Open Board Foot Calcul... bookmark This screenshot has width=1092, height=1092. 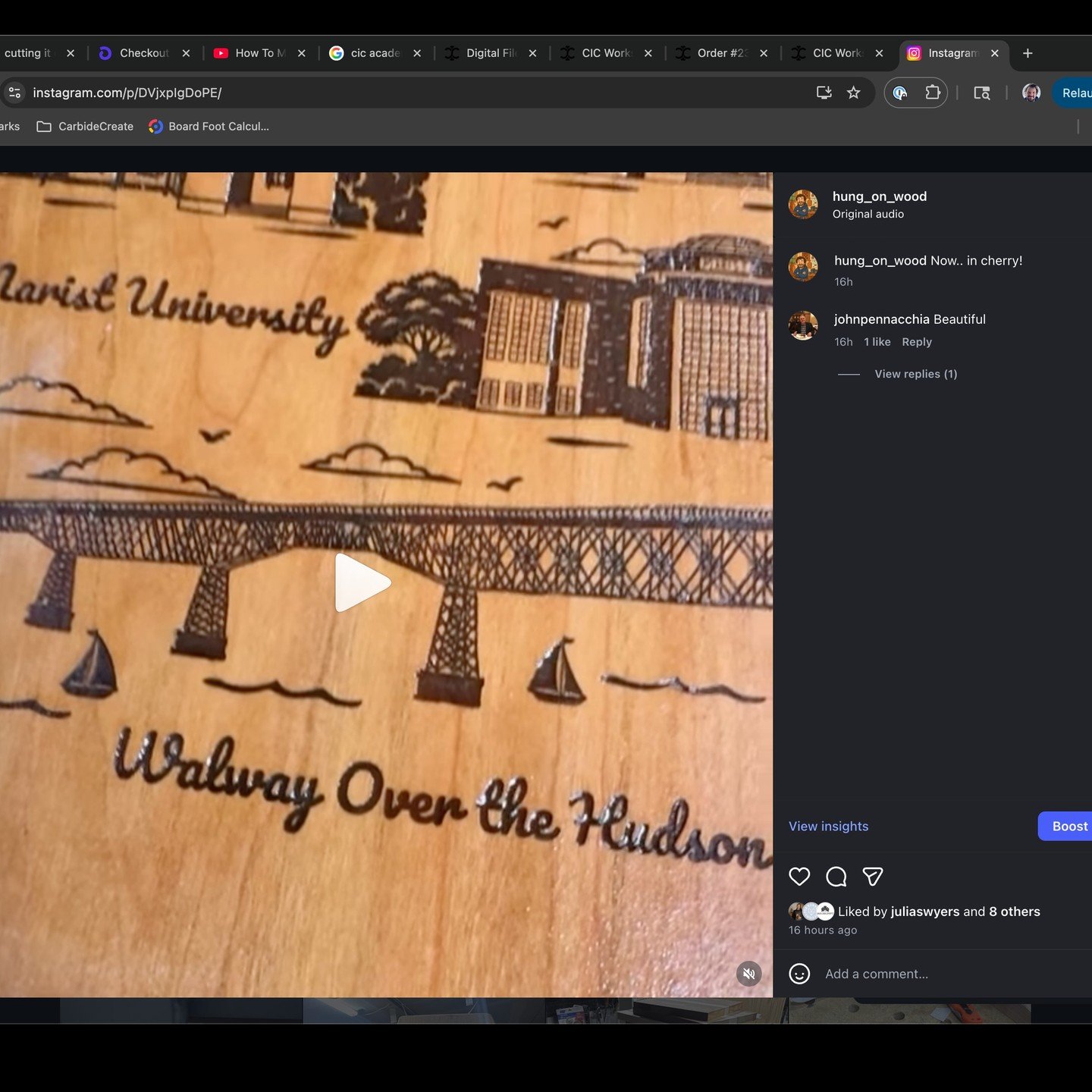coord(209,127)
